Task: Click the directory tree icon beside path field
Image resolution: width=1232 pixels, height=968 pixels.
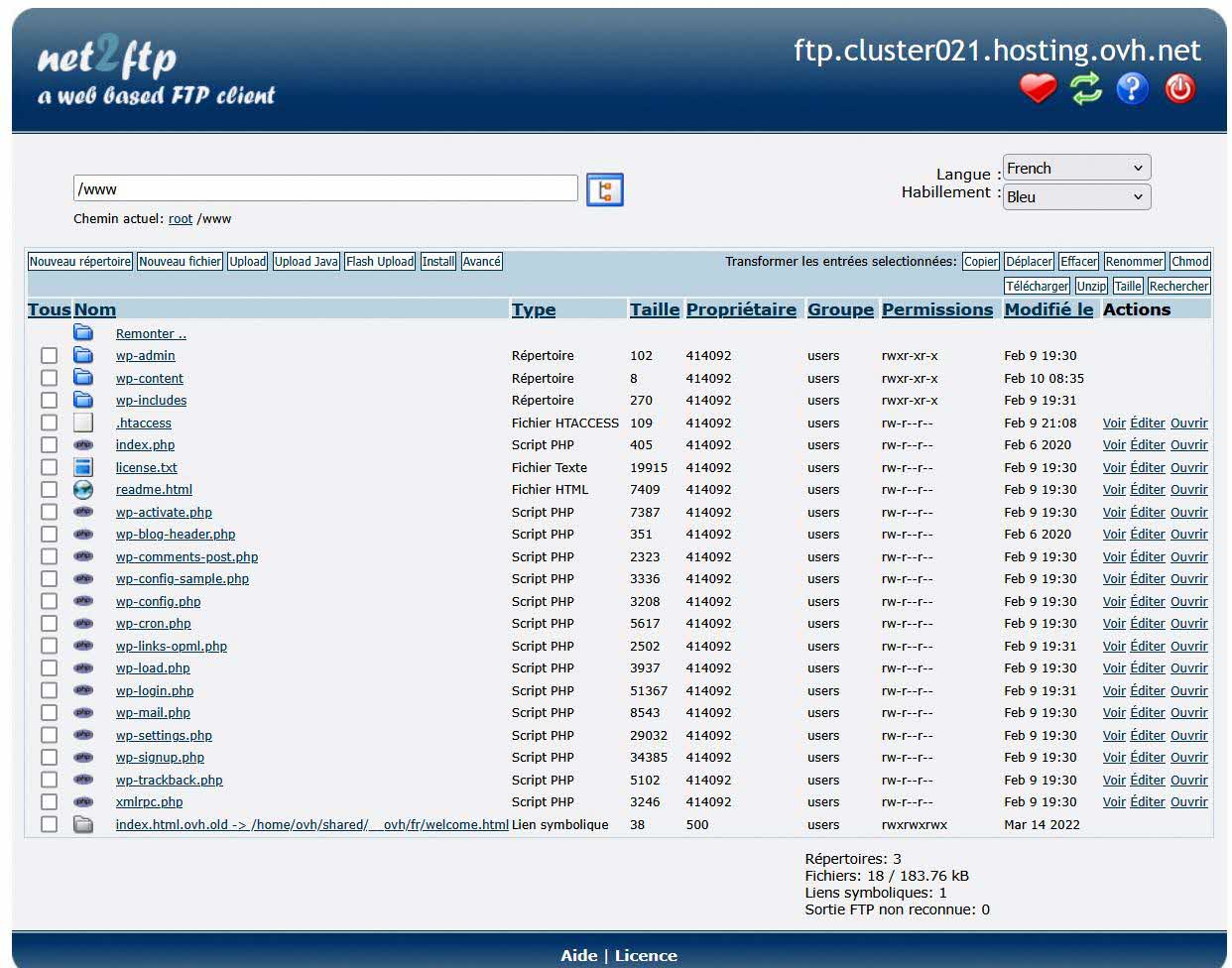Action: click(x=604, y=189)
